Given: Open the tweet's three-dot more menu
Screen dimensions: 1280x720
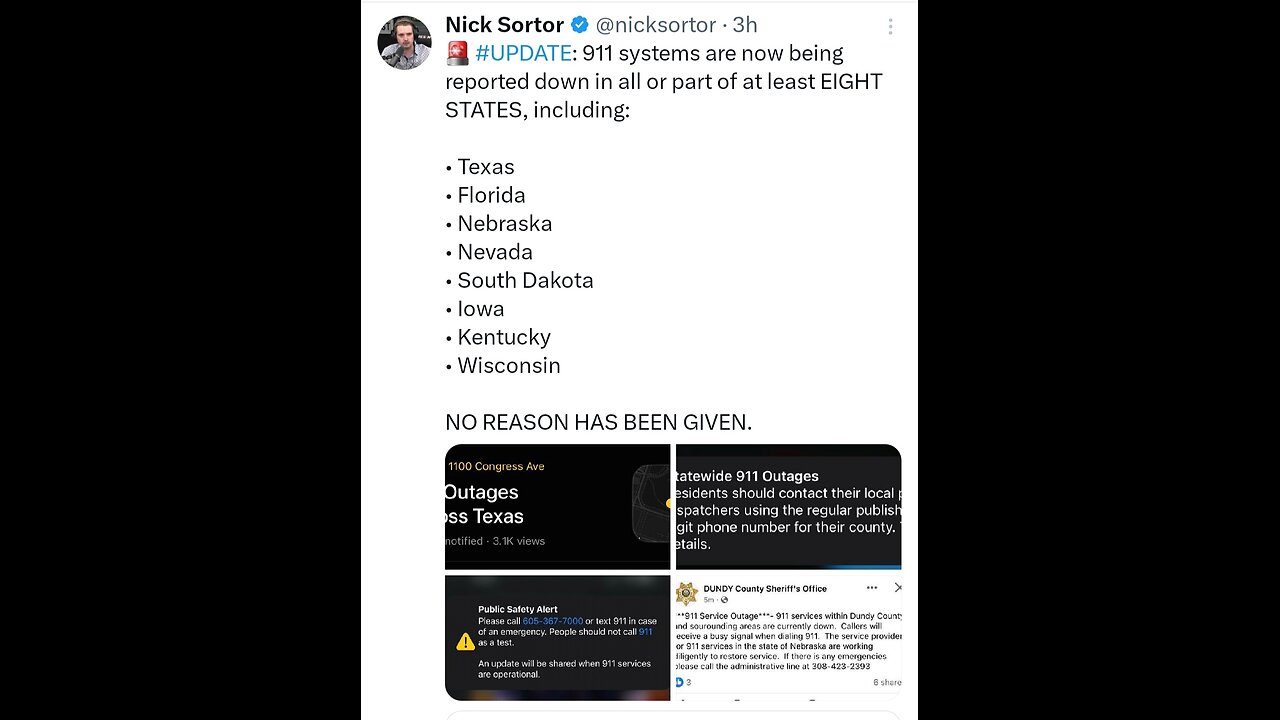Looking at the screenshot, I should click(889, 27).
